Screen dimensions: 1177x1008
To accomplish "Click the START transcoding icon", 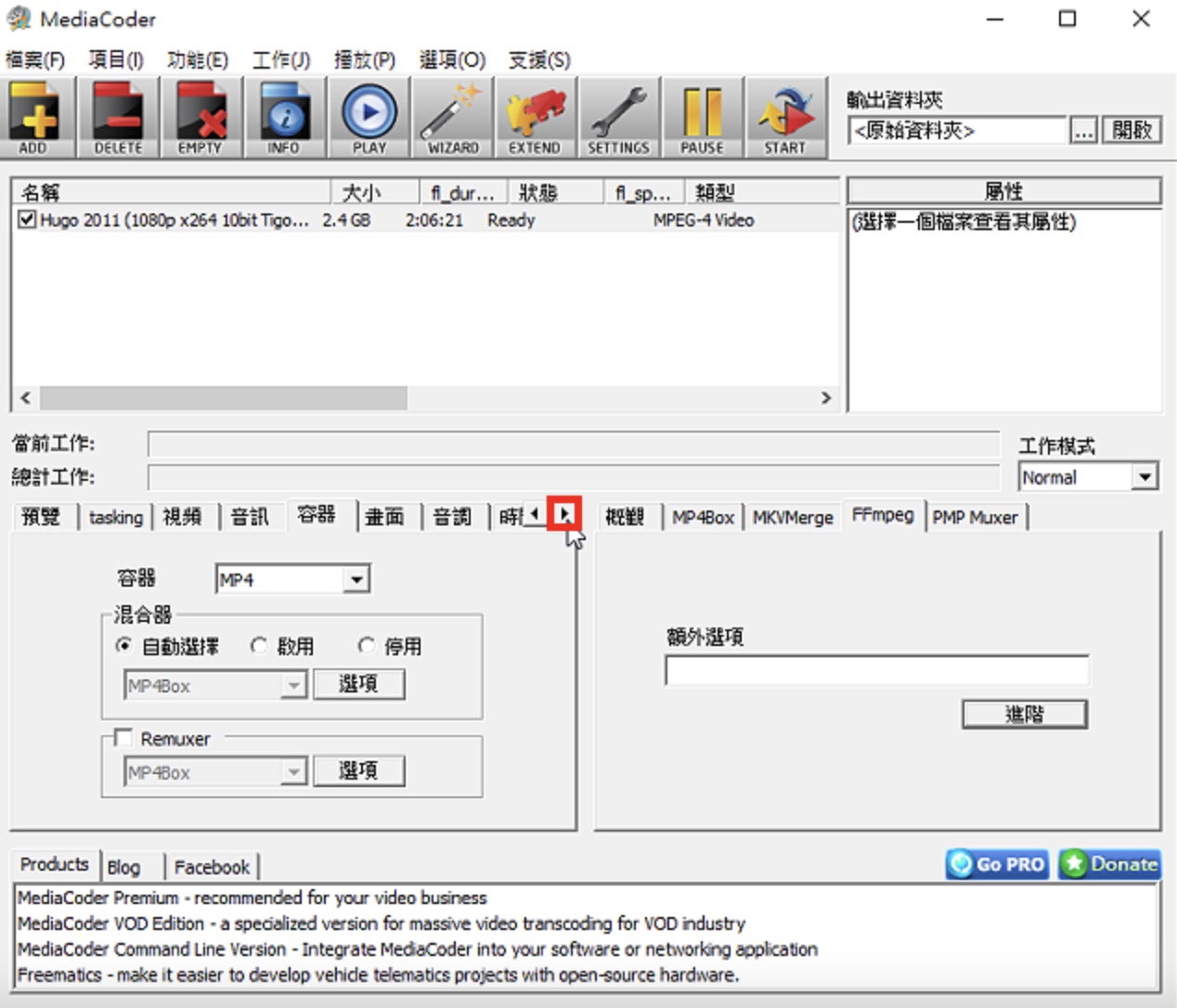I will 786,118.
